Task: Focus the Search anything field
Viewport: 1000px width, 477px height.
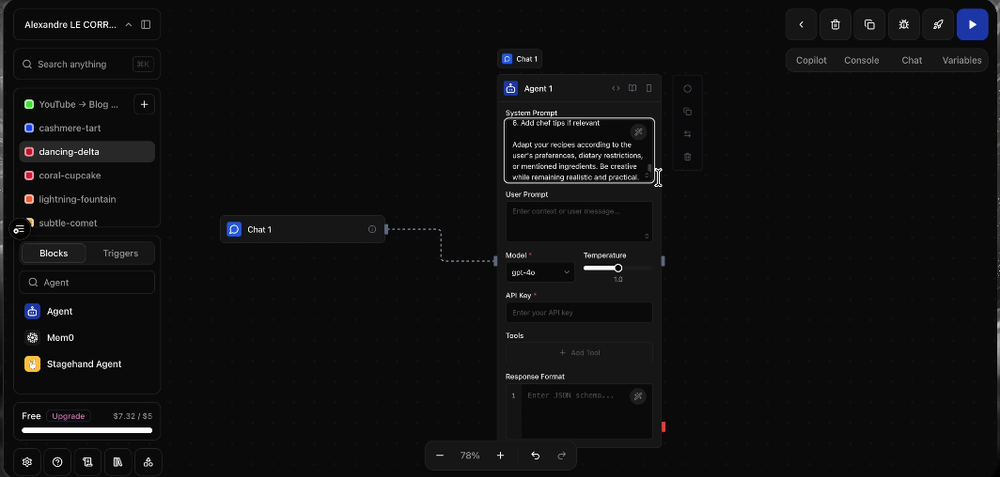Action: click(x=87, y=64)
